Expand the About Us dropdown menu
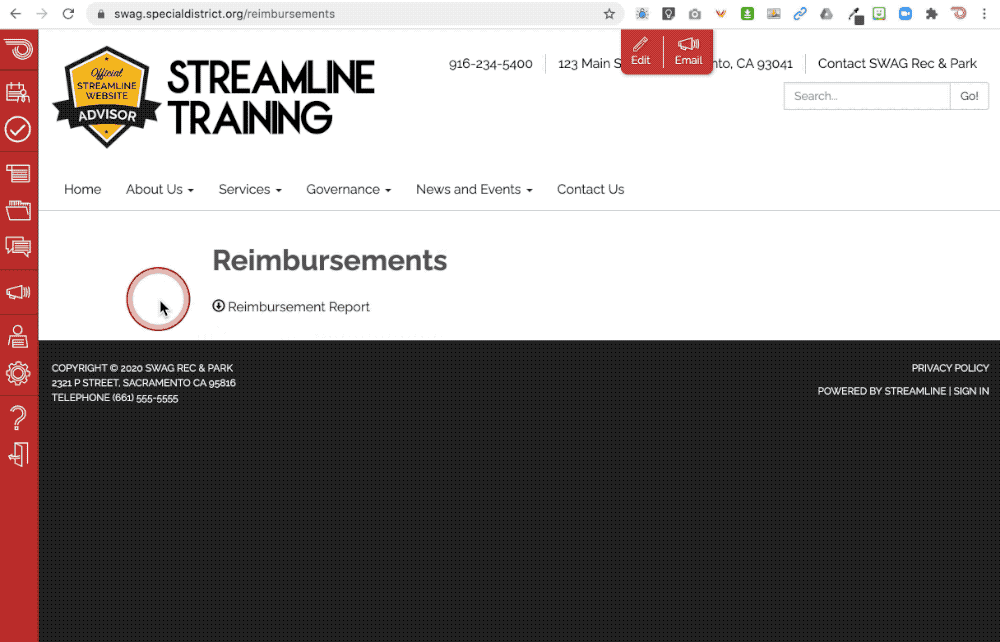 pos(159,189)
